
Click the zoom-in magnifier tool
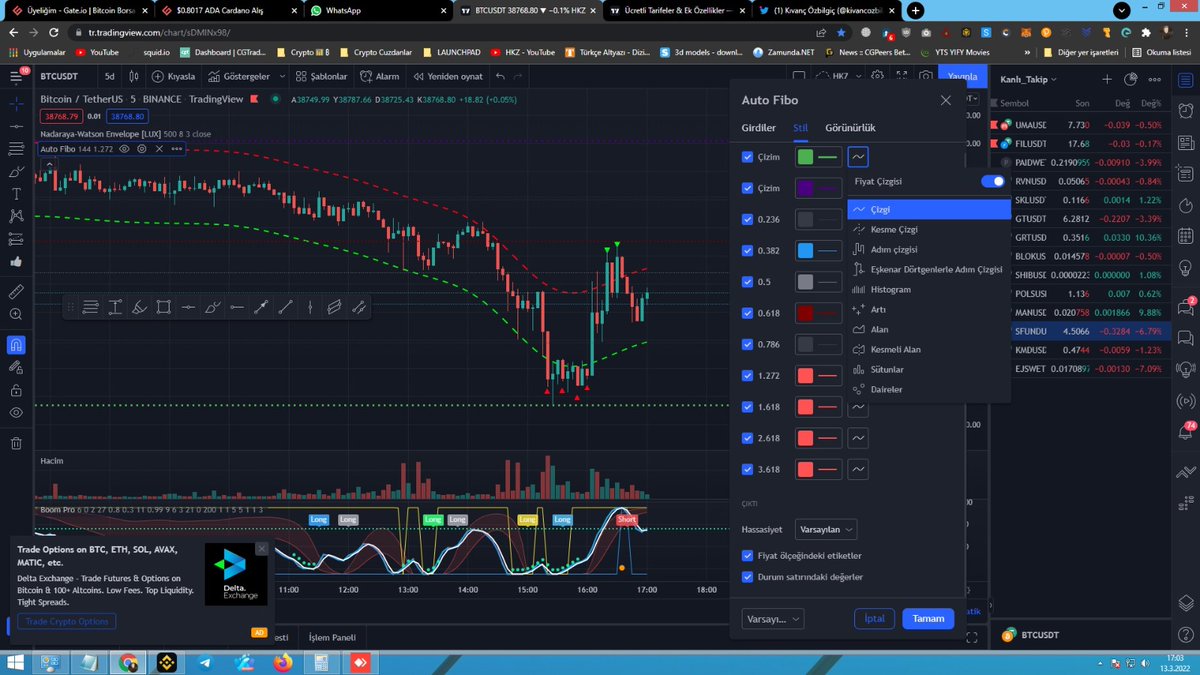[x=16, y=315]
